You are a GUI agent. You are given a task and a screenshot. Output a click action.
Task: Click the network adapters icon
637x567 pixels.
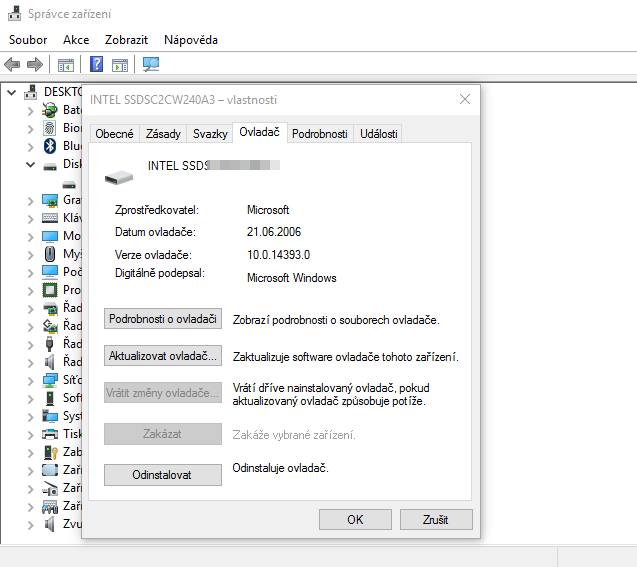[x=50, y=380]
